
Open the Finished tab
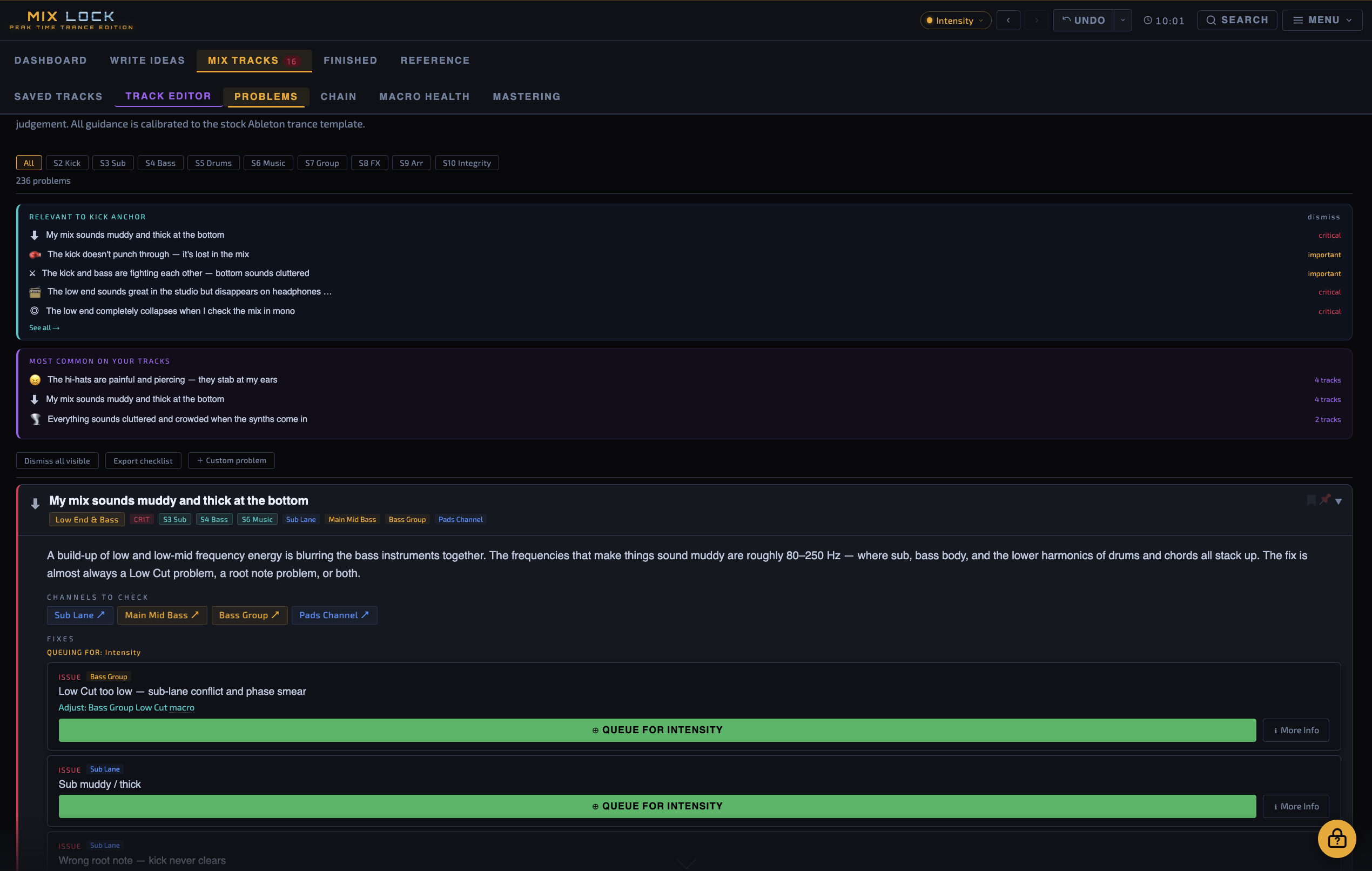click(350, 61)
